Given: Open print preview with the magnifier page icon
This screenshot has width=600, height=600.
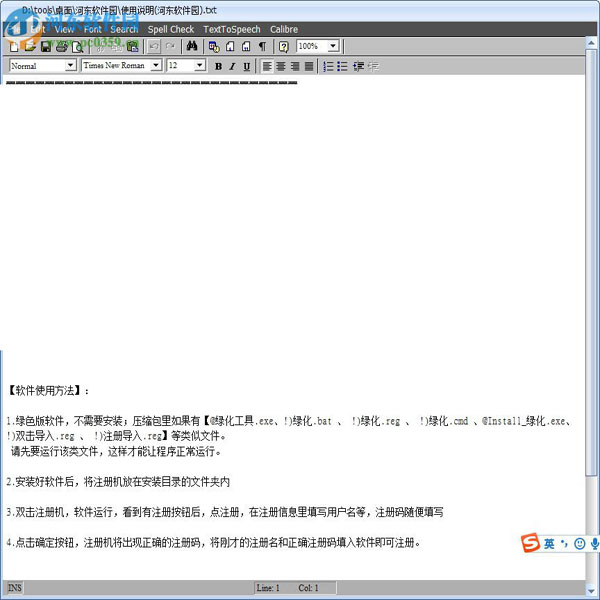Looking at the screenshot, I should tap(78, 47).
